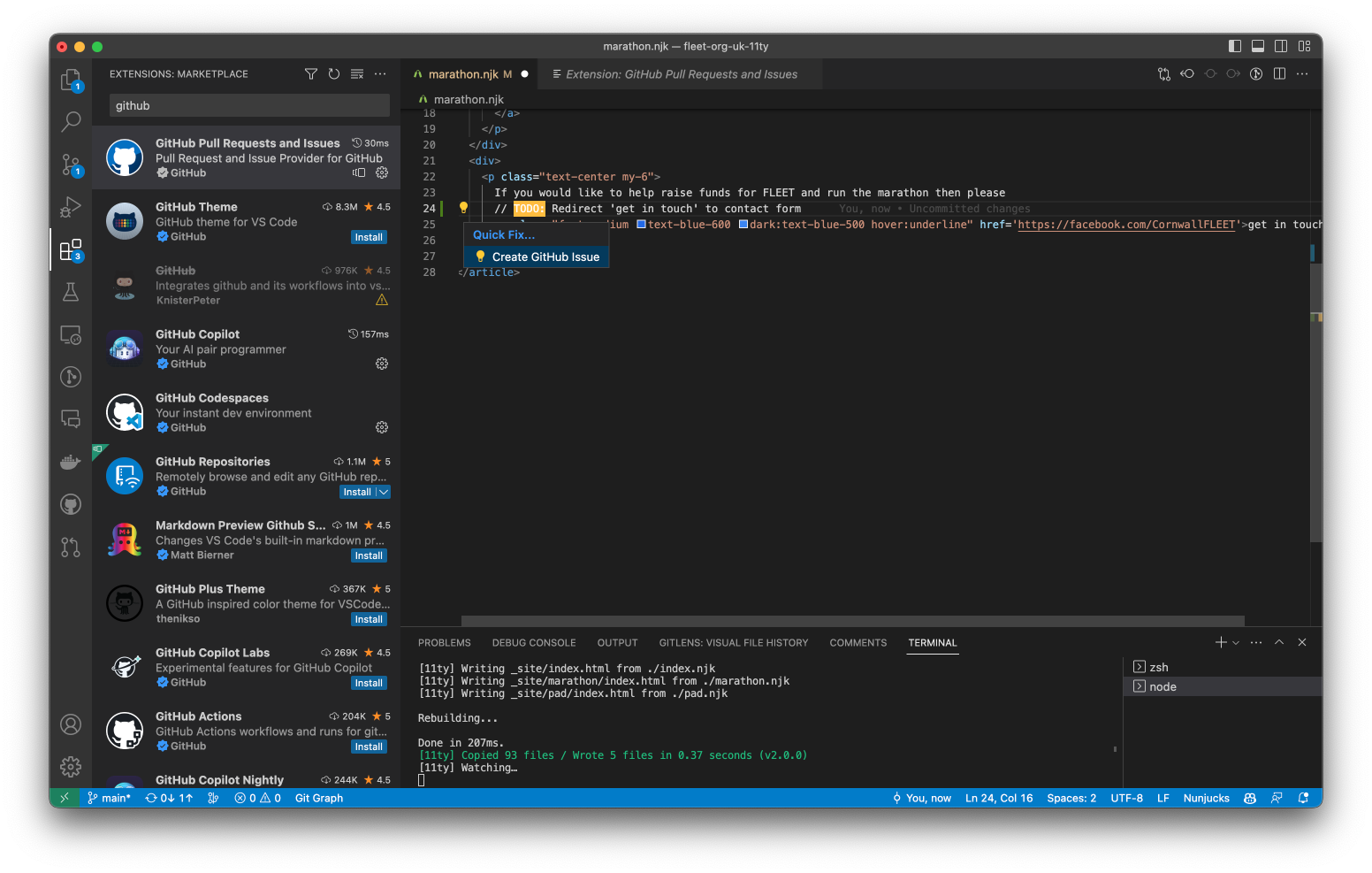Click the text-blue-600 color swatch
This screenshot has height=873, width=1372.
click(642, 225)
